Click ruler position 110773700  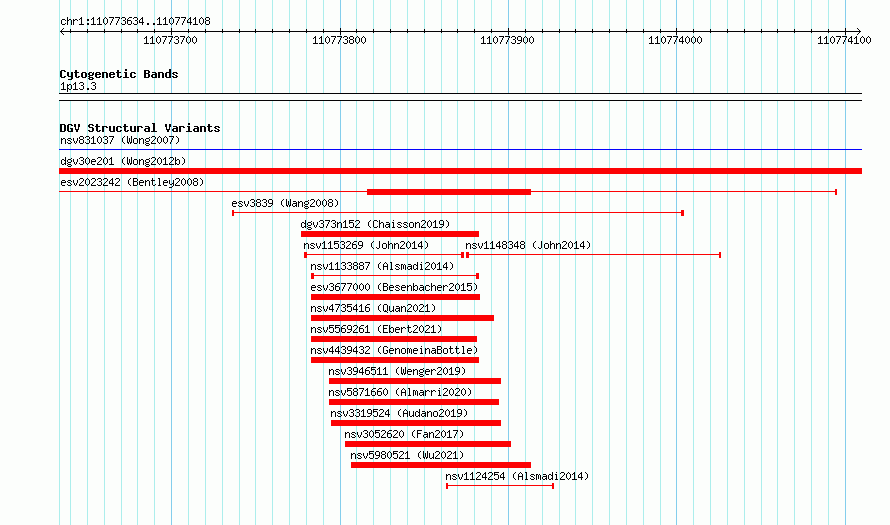click(x=170, y=40)
